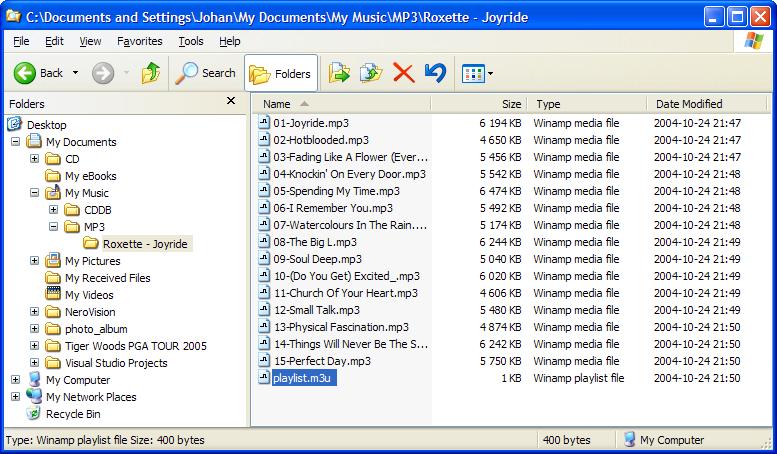
Task: Click the My Pictures folder icon
Action: coord(53,261)
